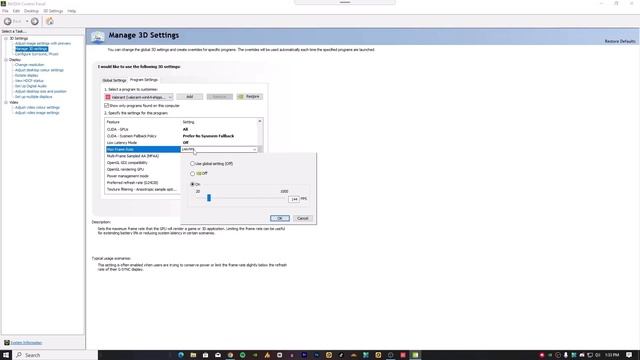This screenshot has height=360, width=640.
Task: Collapse the Display tree node
Action: (x=6, y=60)
